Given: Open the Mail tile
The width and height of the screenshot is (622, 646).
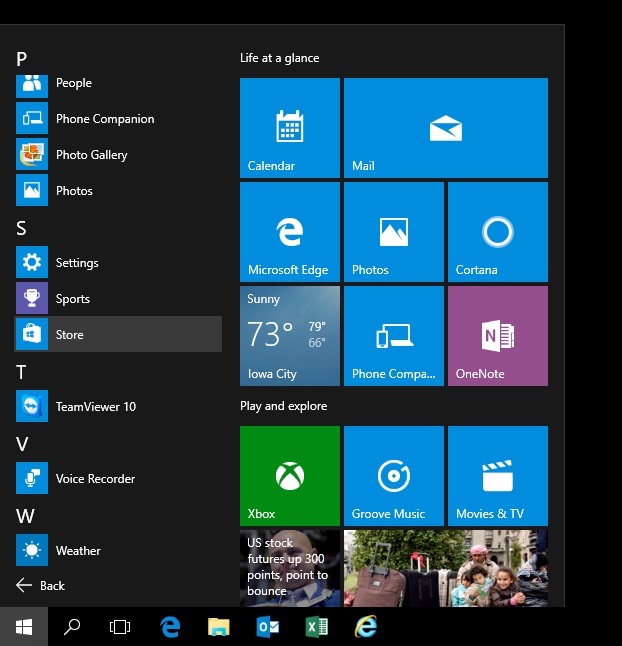Looking at the screenshot, I should [446, 128].
